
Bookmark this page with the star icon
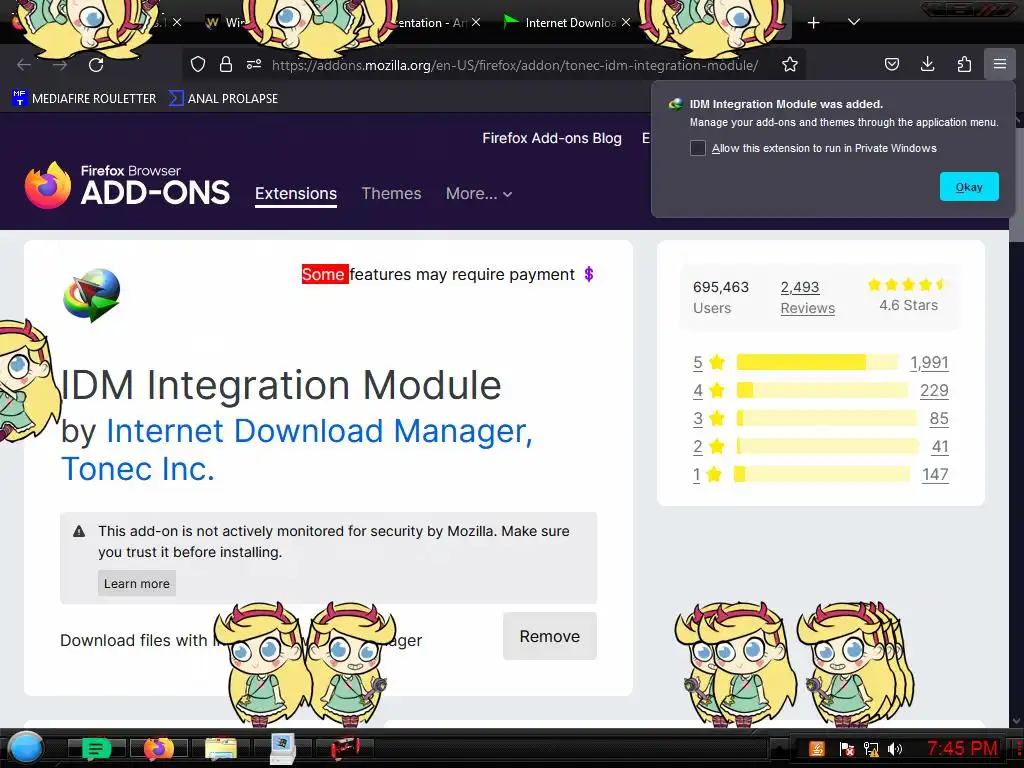[790, 64]
